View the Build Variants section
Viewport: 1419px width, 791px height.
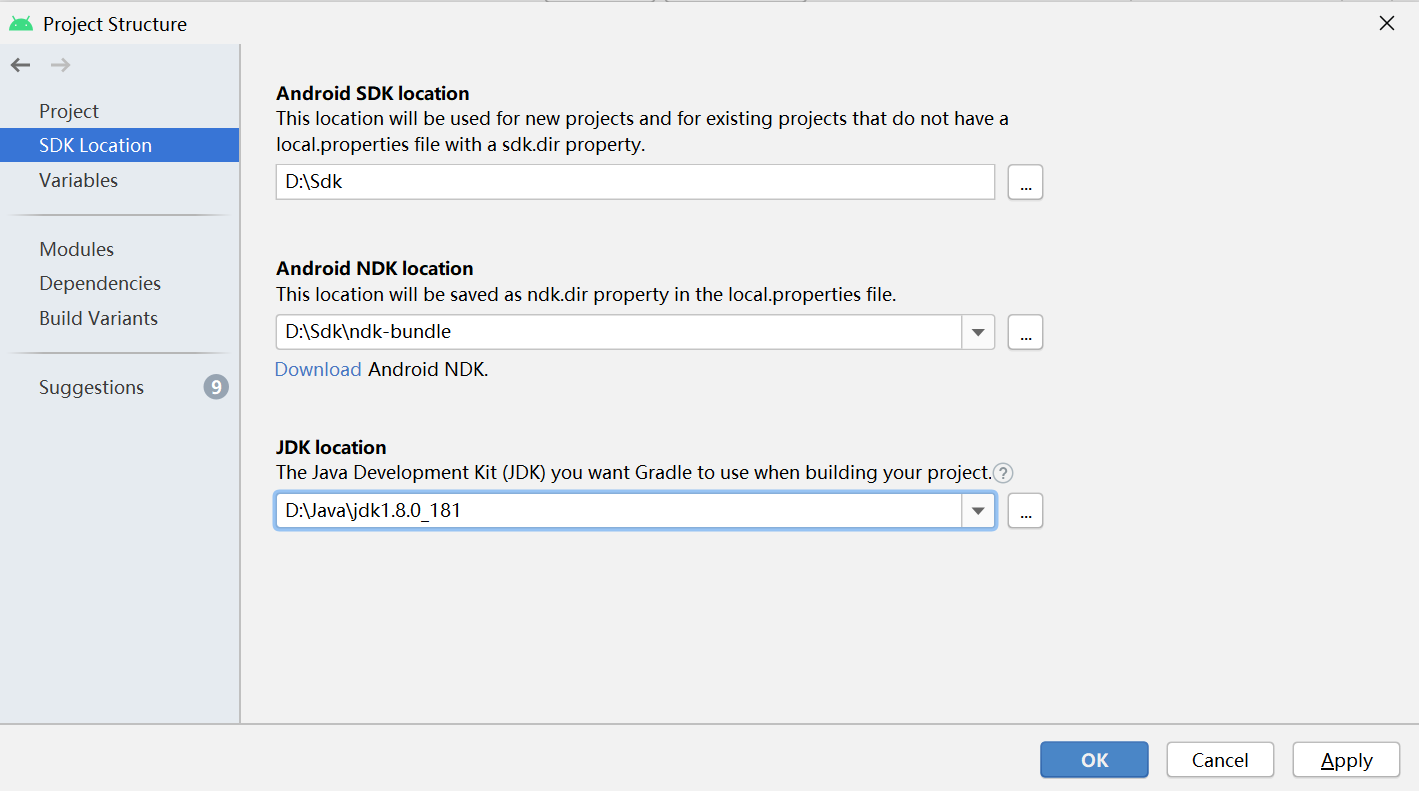(98, 318)
